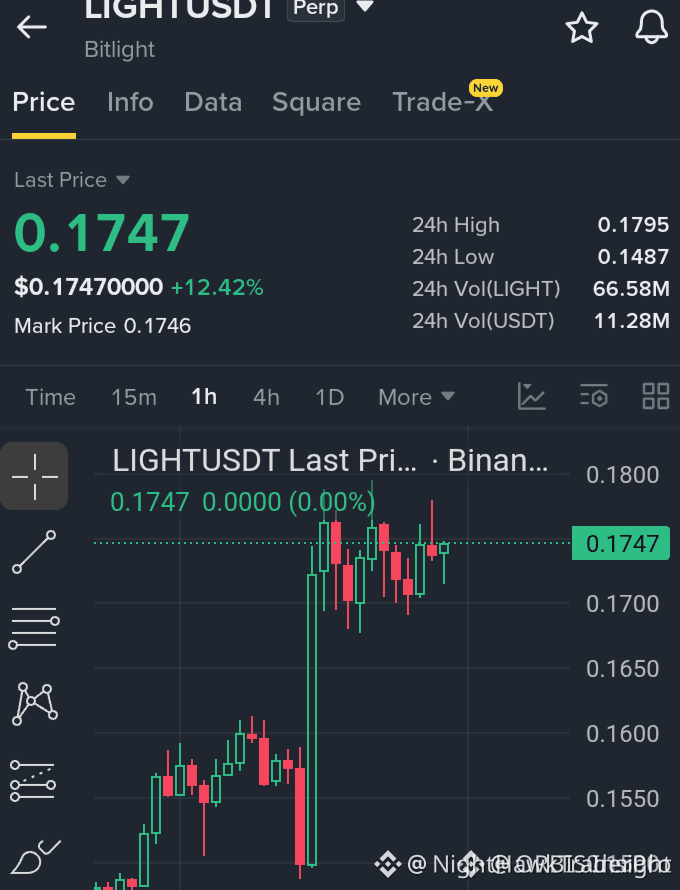Screen dimensions: 680x890
Task: Click the Bitlight subtitle text
Action: pos(120,49)
